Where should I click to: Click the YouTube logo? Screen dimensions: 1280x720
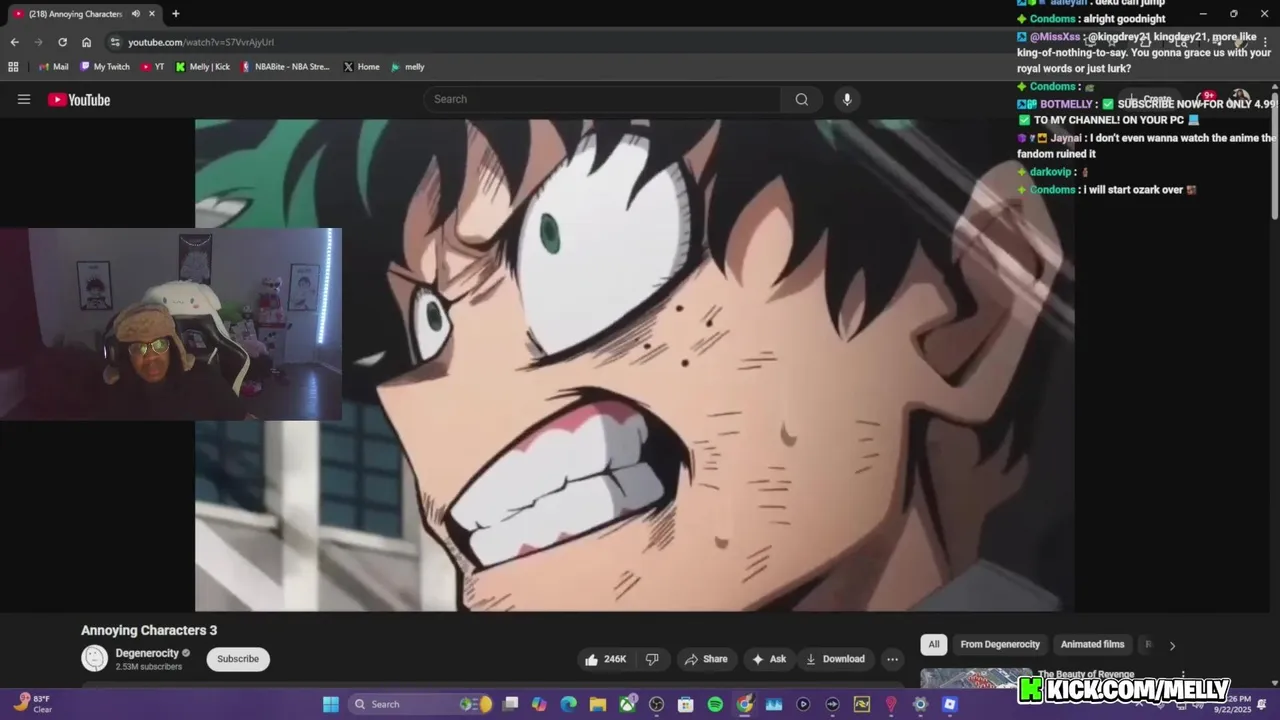click(x=79, y=99)
